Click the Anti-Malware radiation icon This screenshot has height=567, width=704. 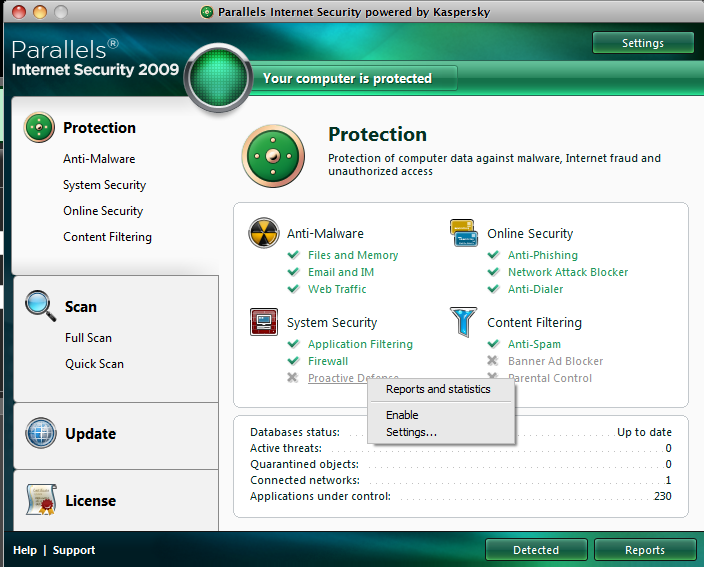(264, 233)
